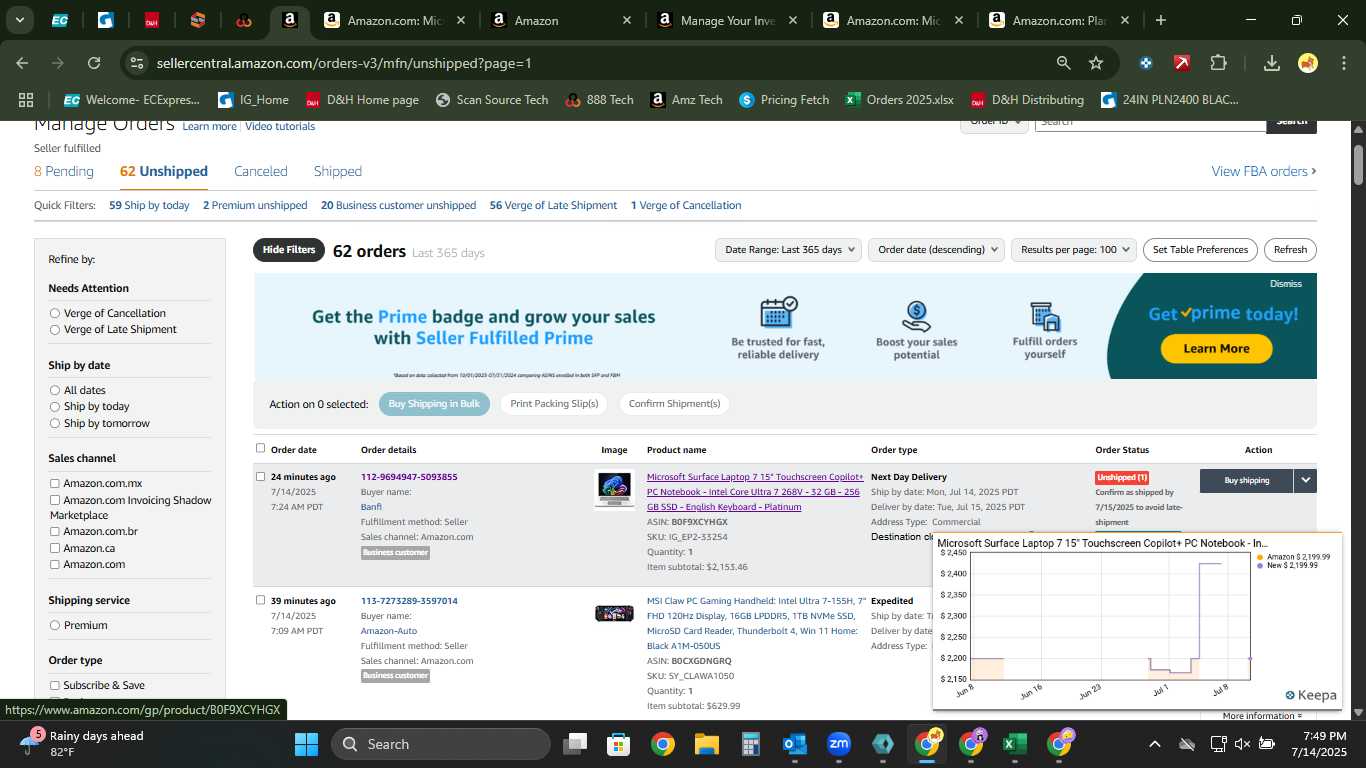This screenshot has height=768, width=1366.
Task: Open browser Downloads icon
Action: pyautogui.click(x=1272, y=63)
